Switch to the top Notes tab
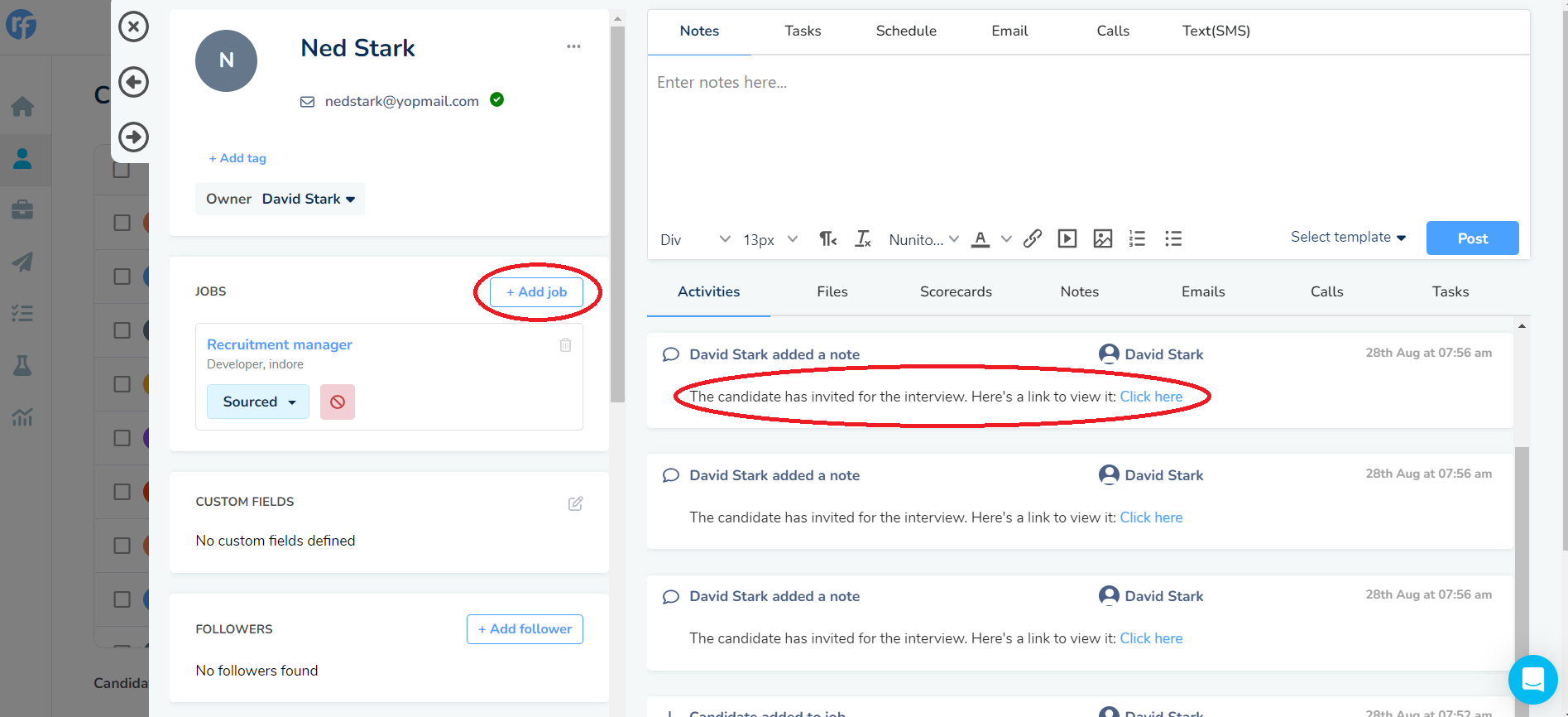1568x717 pixels. pyautogui.click(x=699, y=31)
